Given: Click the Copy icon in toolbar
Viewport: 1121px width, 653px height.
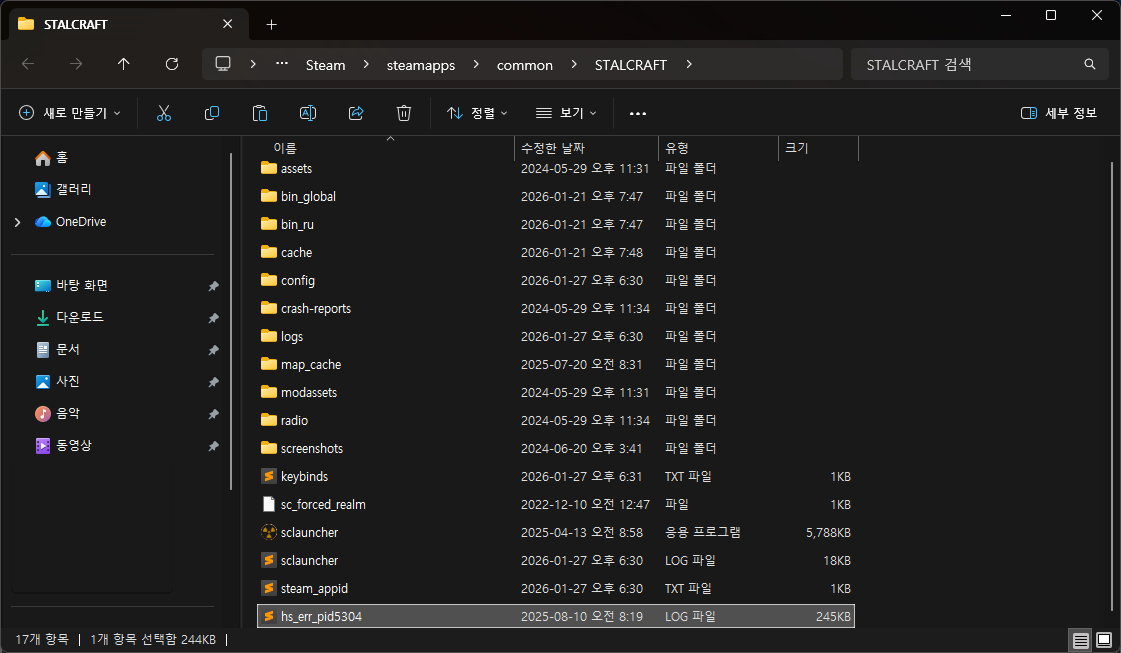Looking at the screenshot, I should pos(212,113).
